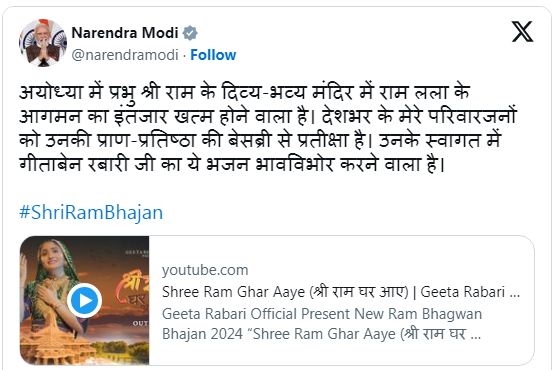Open the #ShriRamBhajan hashtag
The image size is (556, 370).
tap(91, 212)
